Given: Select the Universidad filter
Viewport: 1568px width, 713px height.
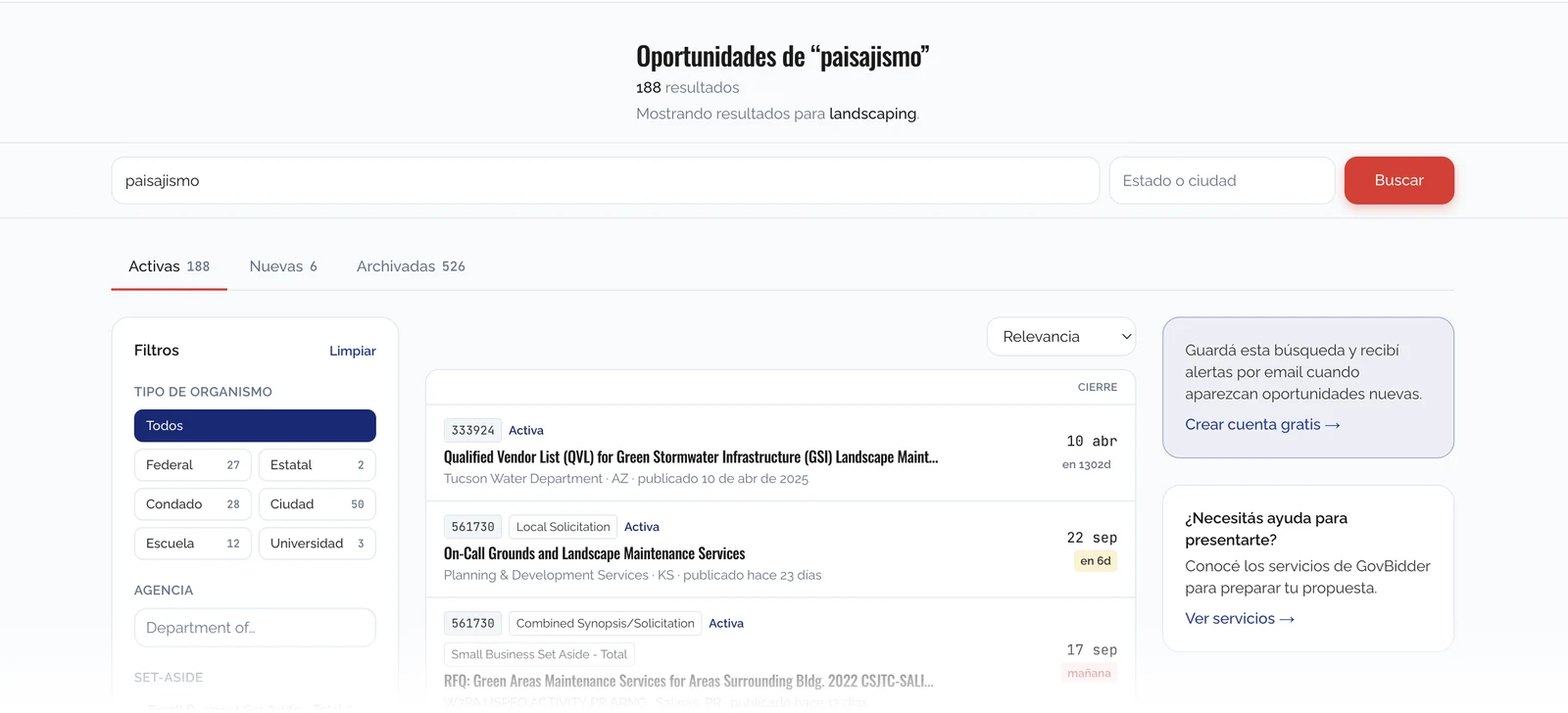Looking at the screenshot, I should click(318, 544).
